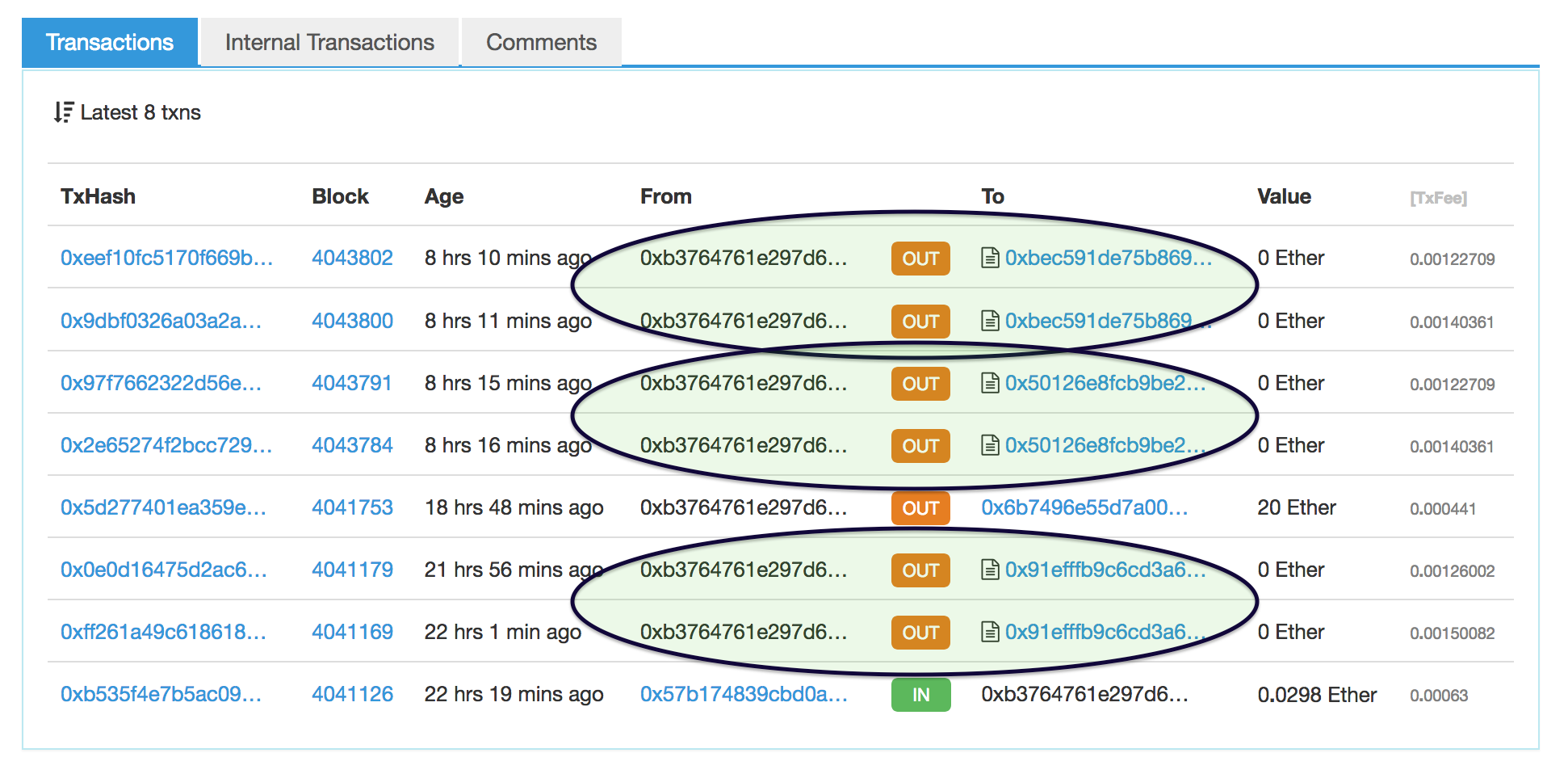
Task: Open transaction 0x2e65274f2bcc729...
Action: pos(166,445)
